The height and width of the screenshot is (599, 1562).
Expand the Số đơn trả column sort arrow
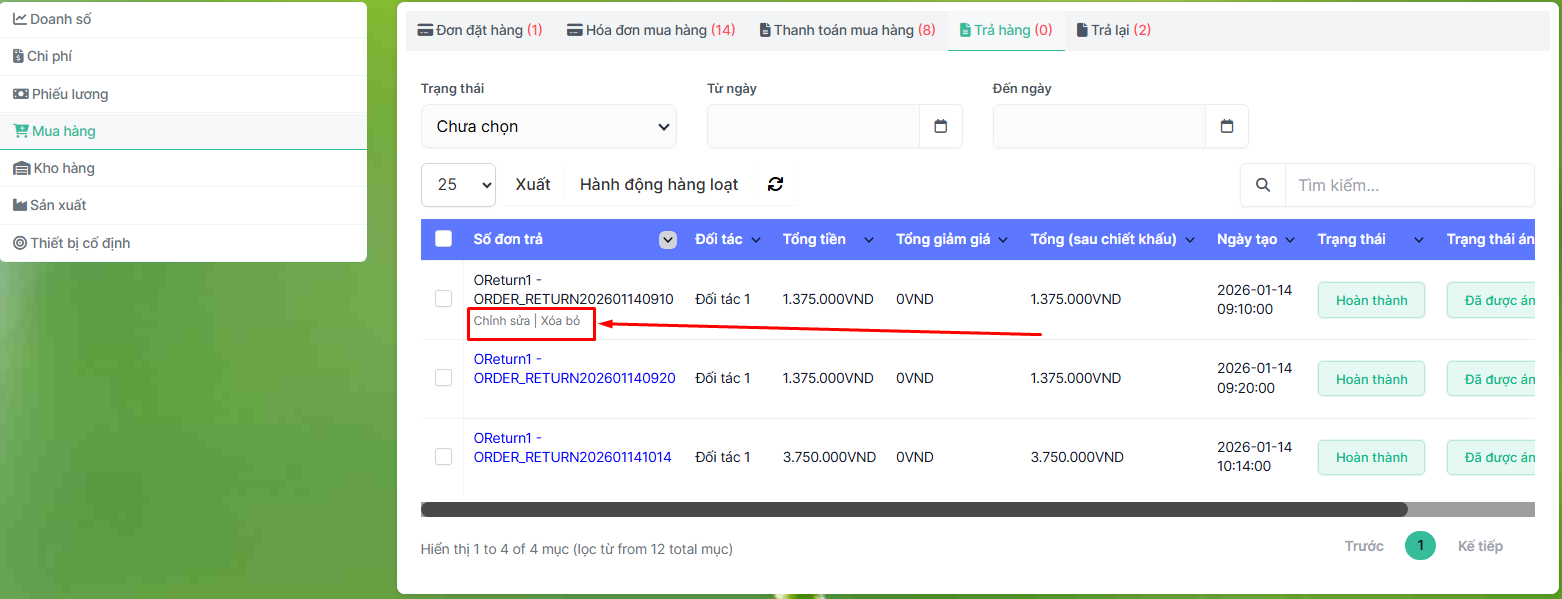click(667, 240)
